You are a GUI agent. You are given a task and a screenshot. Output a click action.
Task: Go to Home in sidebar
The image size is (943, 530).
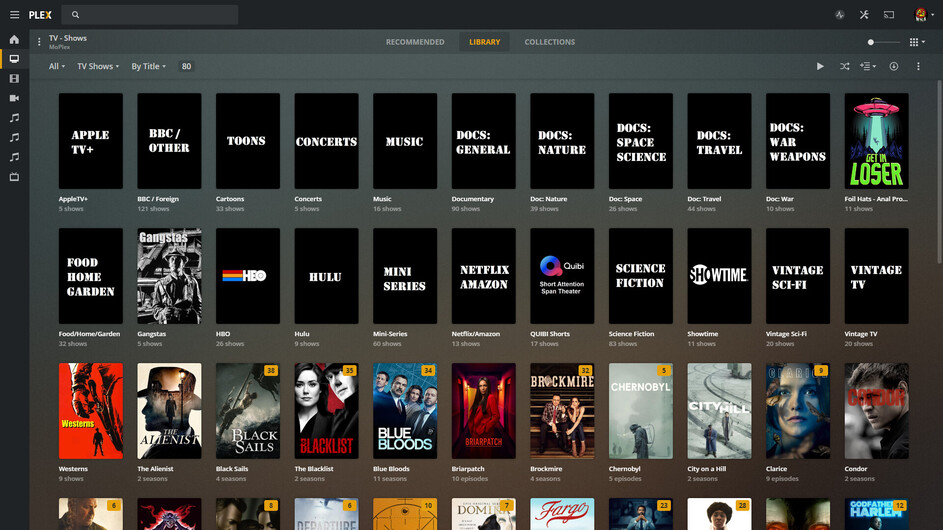pos(14,40)
